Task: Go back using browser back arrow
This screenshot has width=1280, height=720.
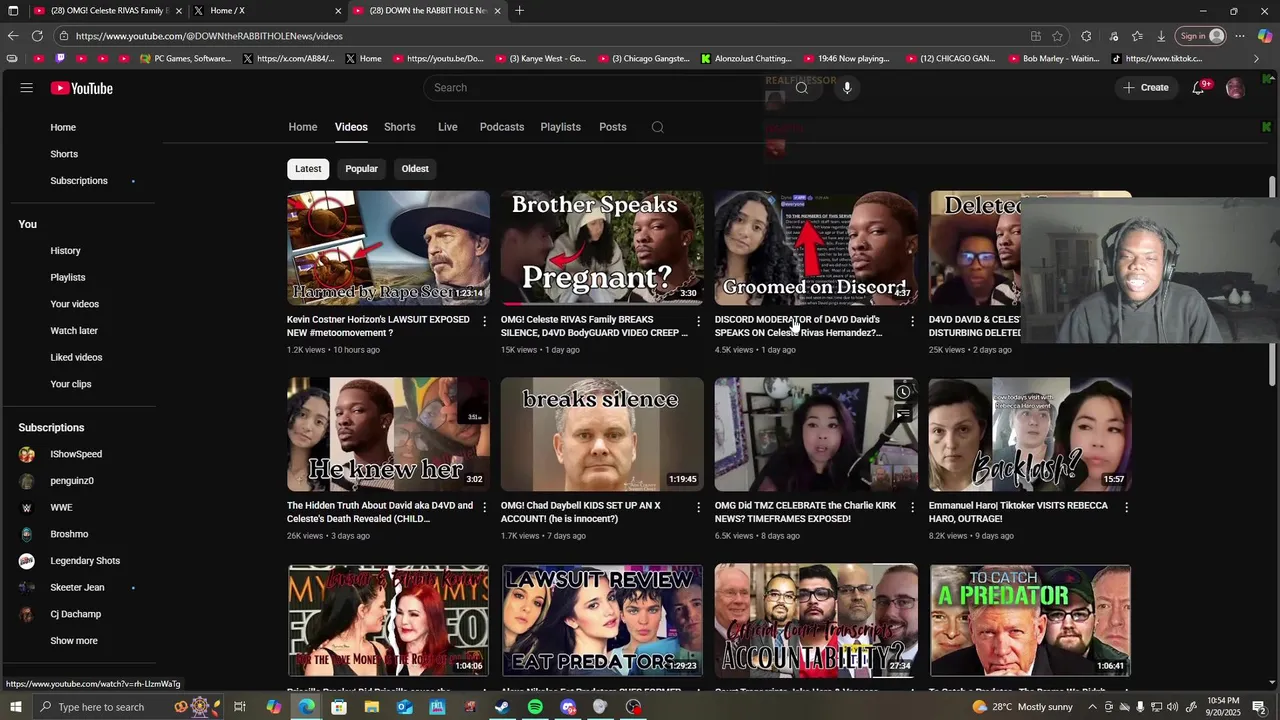Action: (13, 36)
